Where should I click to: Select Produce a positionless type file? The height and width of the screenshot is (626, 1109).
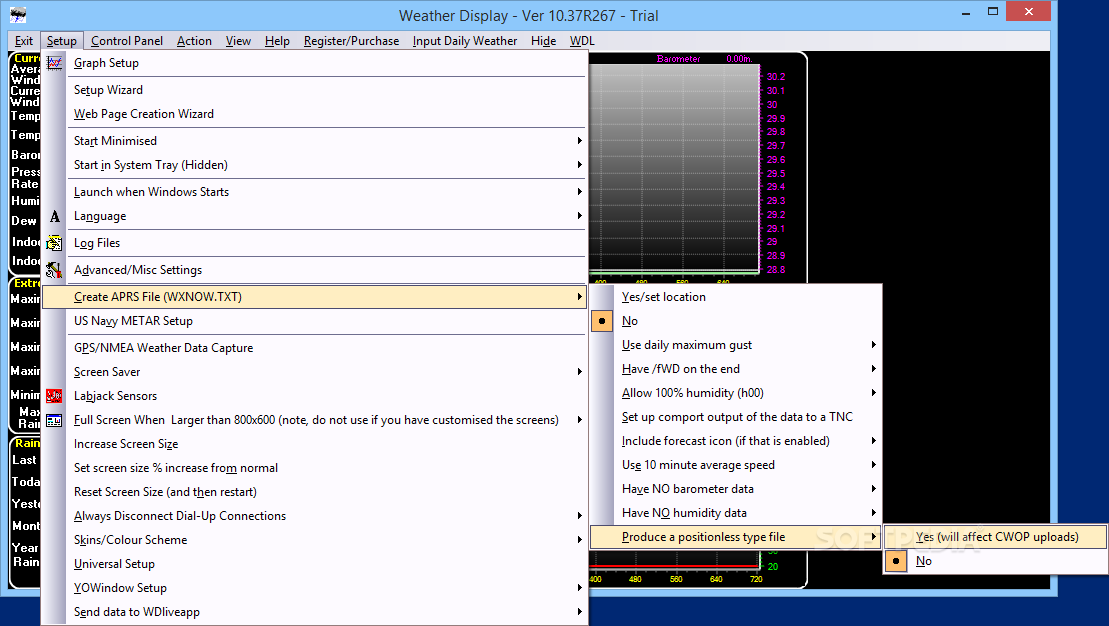tap(736, 538)
